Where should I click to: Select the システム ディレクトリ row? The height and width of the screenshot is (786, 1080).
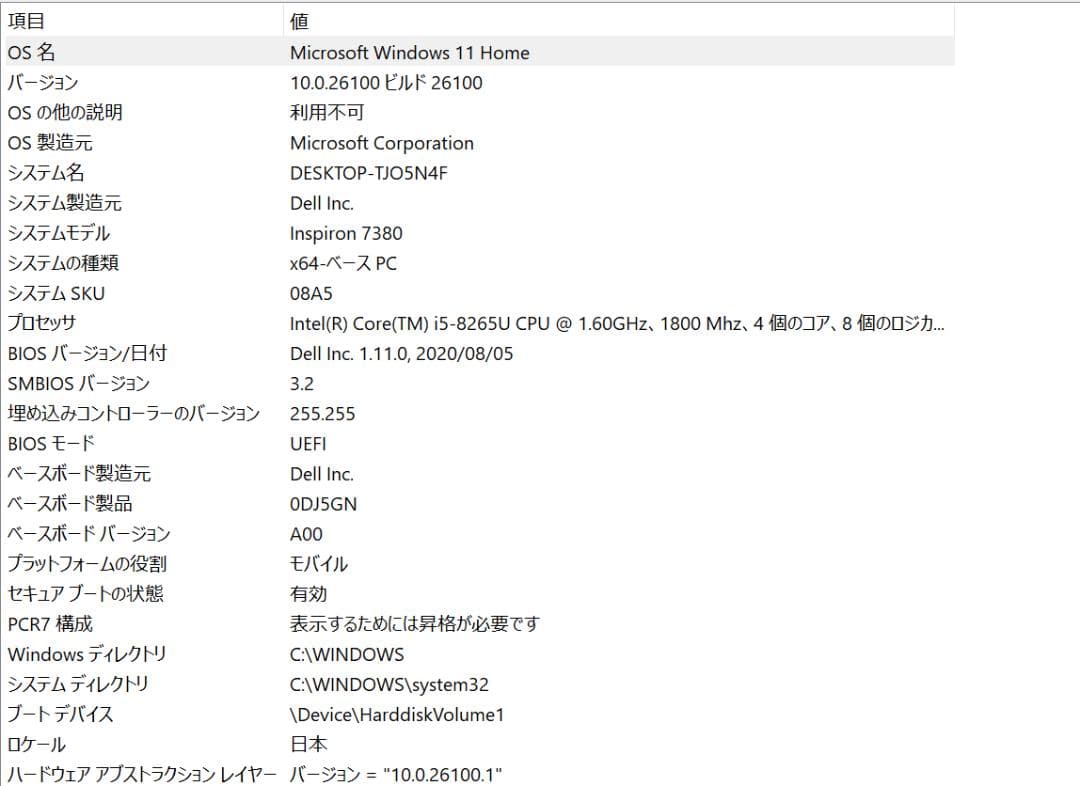click(x=375, y=684)
